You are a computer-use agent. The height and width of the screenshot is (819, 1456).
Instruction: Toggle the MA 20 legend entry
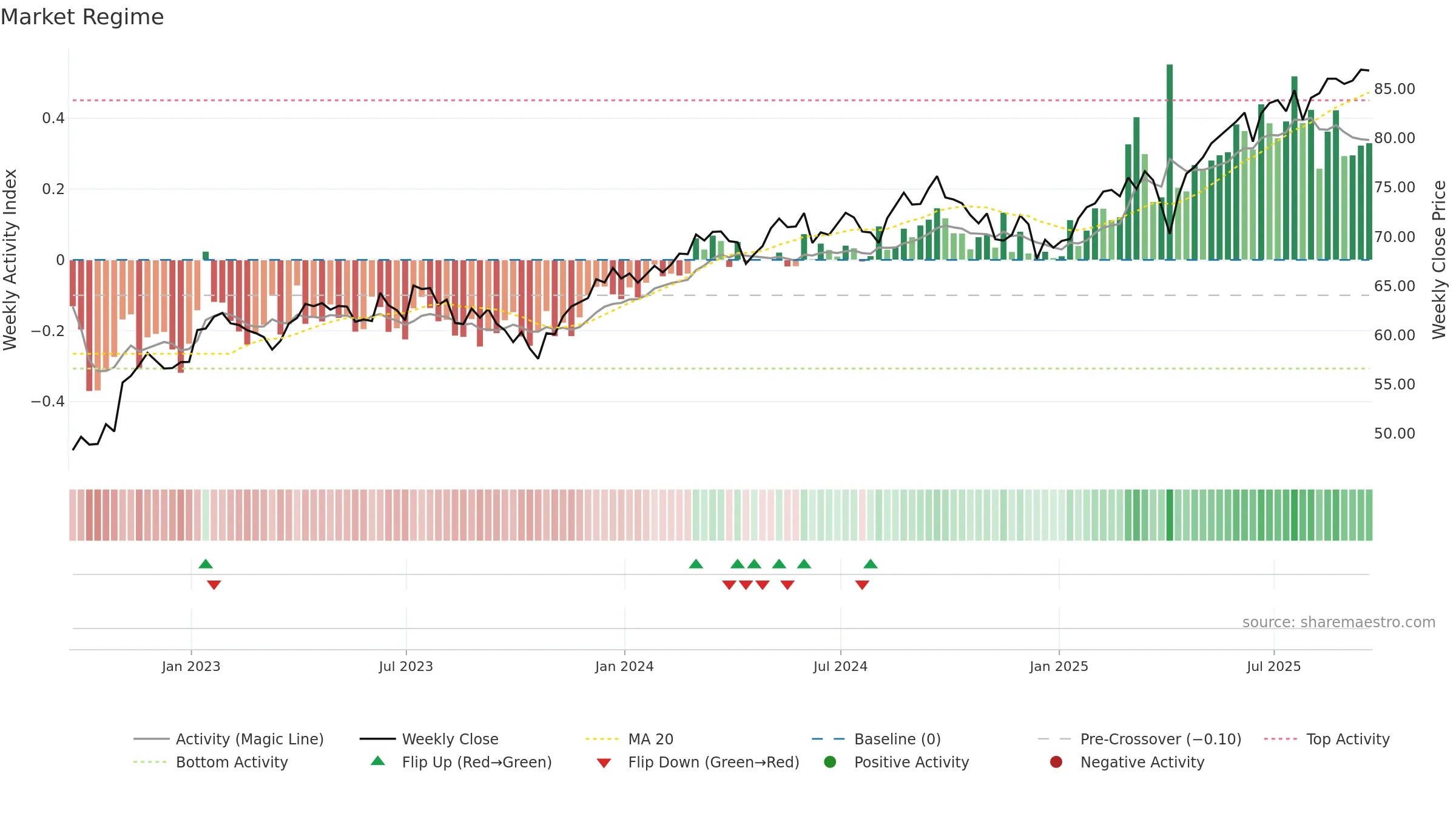[x=629, y=739]
